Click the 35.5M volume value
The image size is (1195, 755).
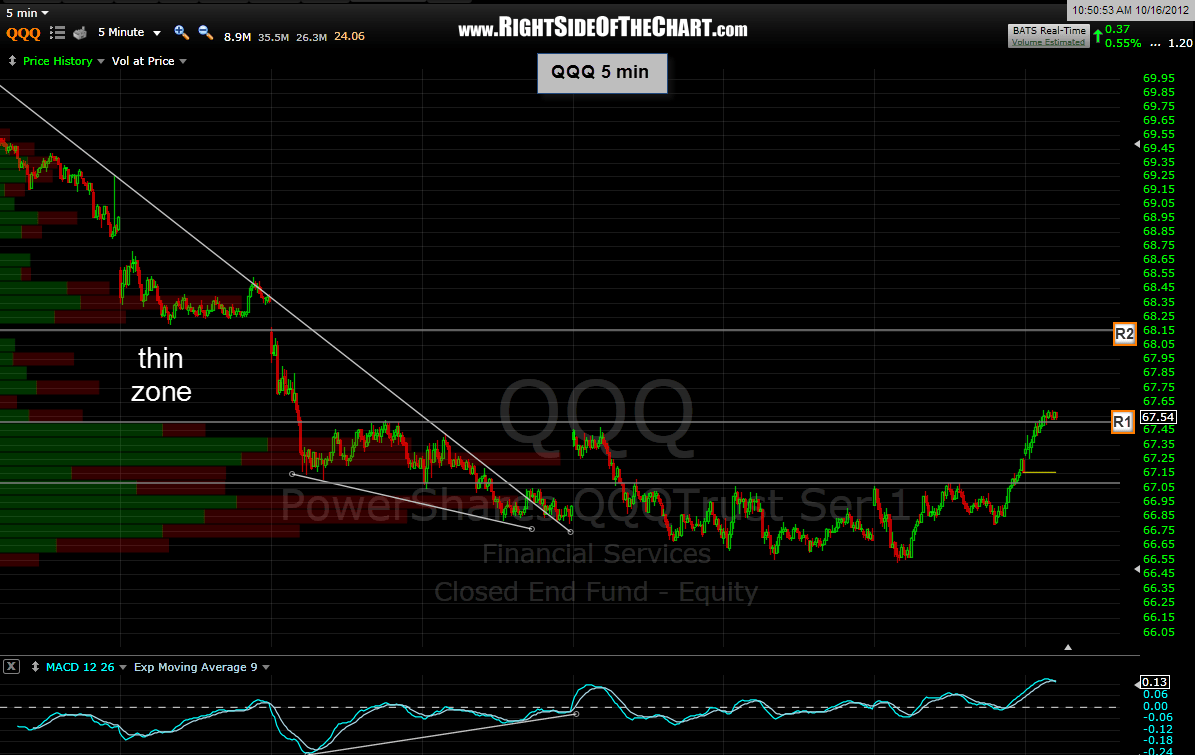(274, 37)
